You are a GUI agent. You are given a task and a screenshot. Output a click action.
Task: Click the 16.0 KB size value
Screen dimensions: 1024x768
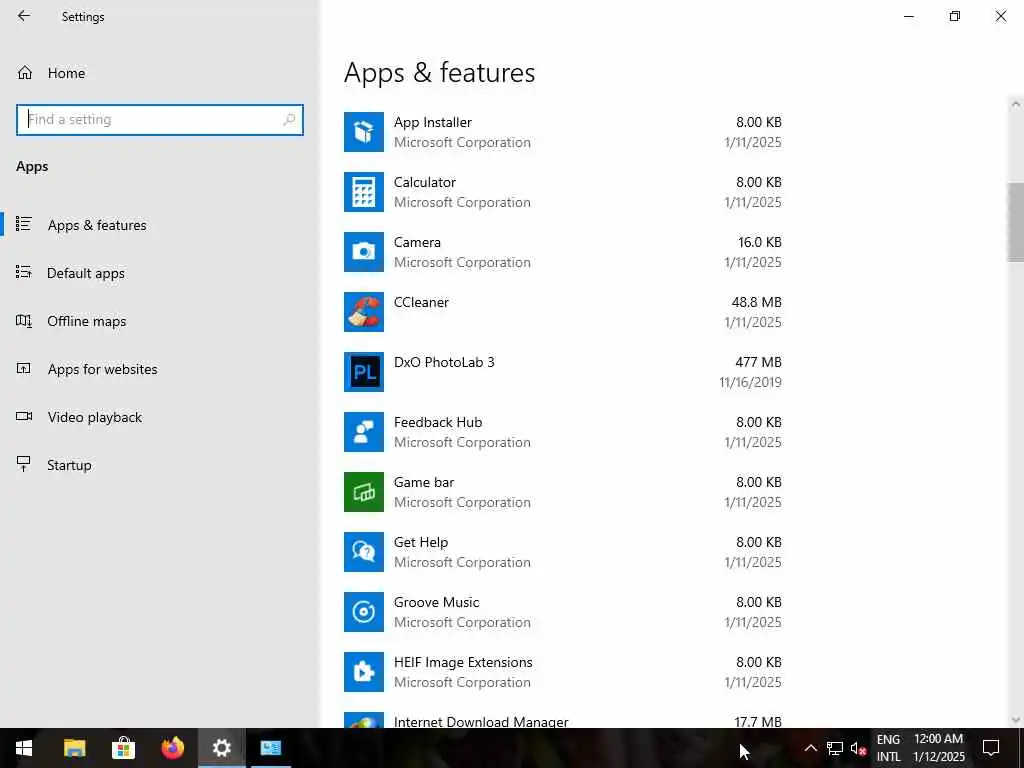760,242
